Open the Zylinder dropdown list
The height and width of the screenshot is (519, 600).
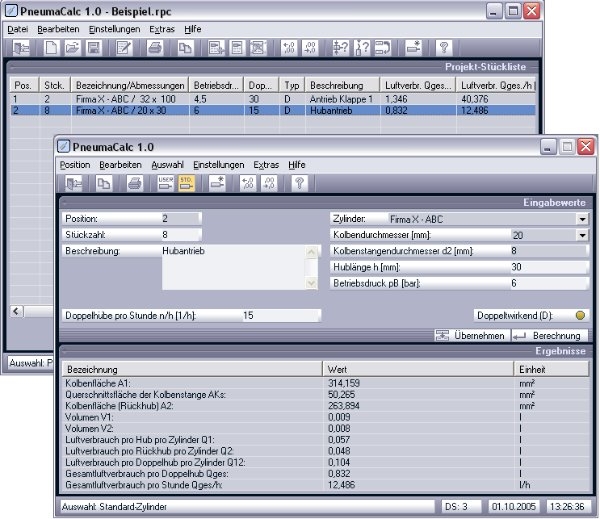(x=582, y=218)
